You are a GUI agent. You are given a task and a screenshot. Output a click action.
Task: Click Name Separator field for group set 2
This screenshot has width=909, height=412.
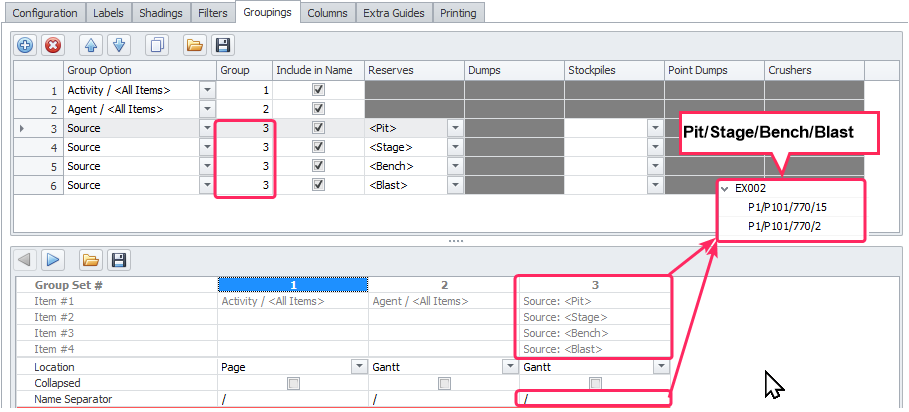[x=442, y=399]
